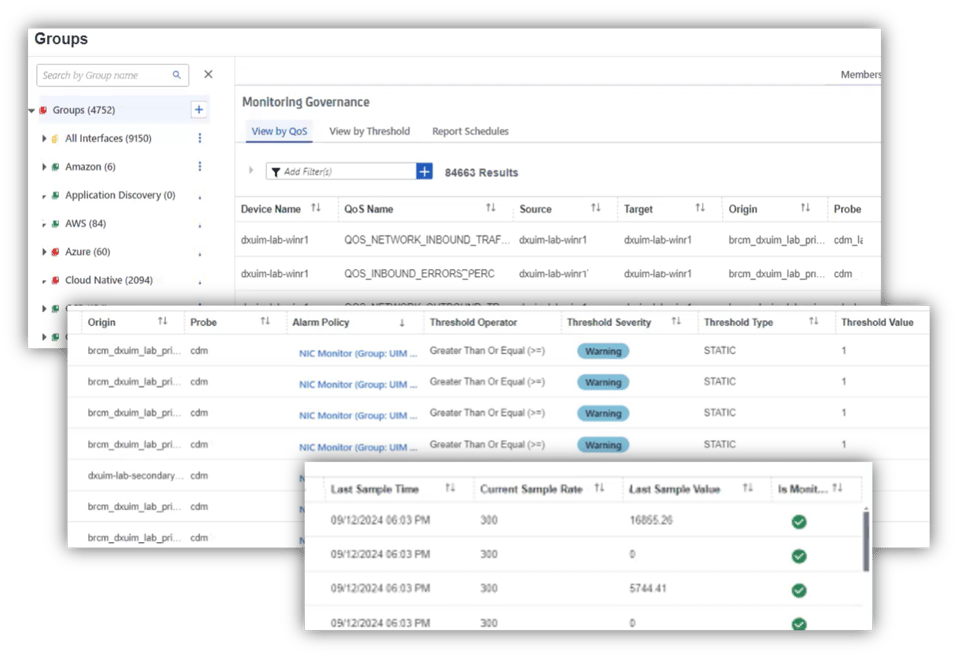Click the red status icon beside Azure
960x660 pixels.
click(57, 251)
